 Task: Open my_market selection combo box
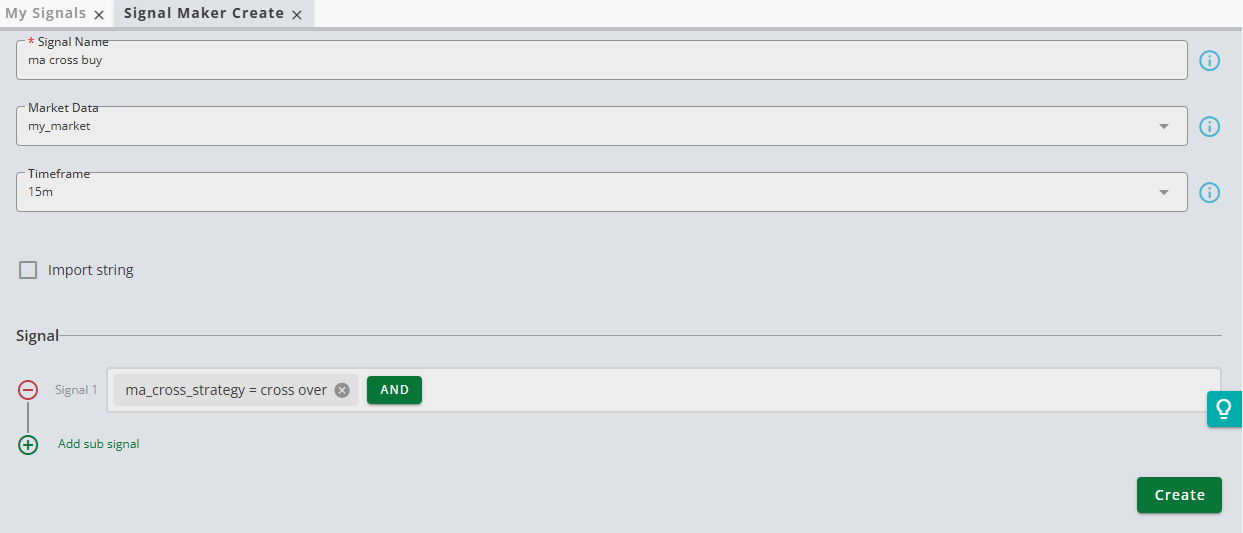pos(602,126)
